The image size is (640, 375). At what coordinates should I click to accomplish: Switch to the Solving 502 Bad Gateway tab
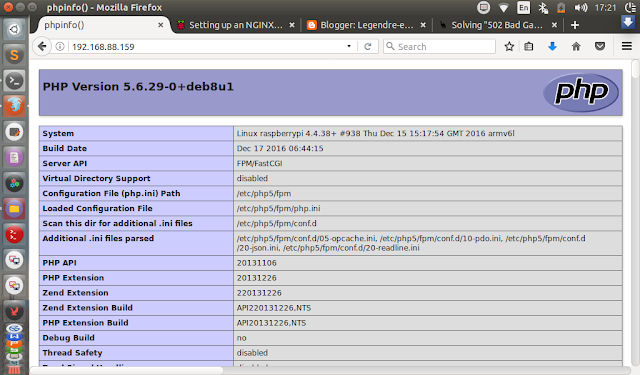tap(497, 25)
